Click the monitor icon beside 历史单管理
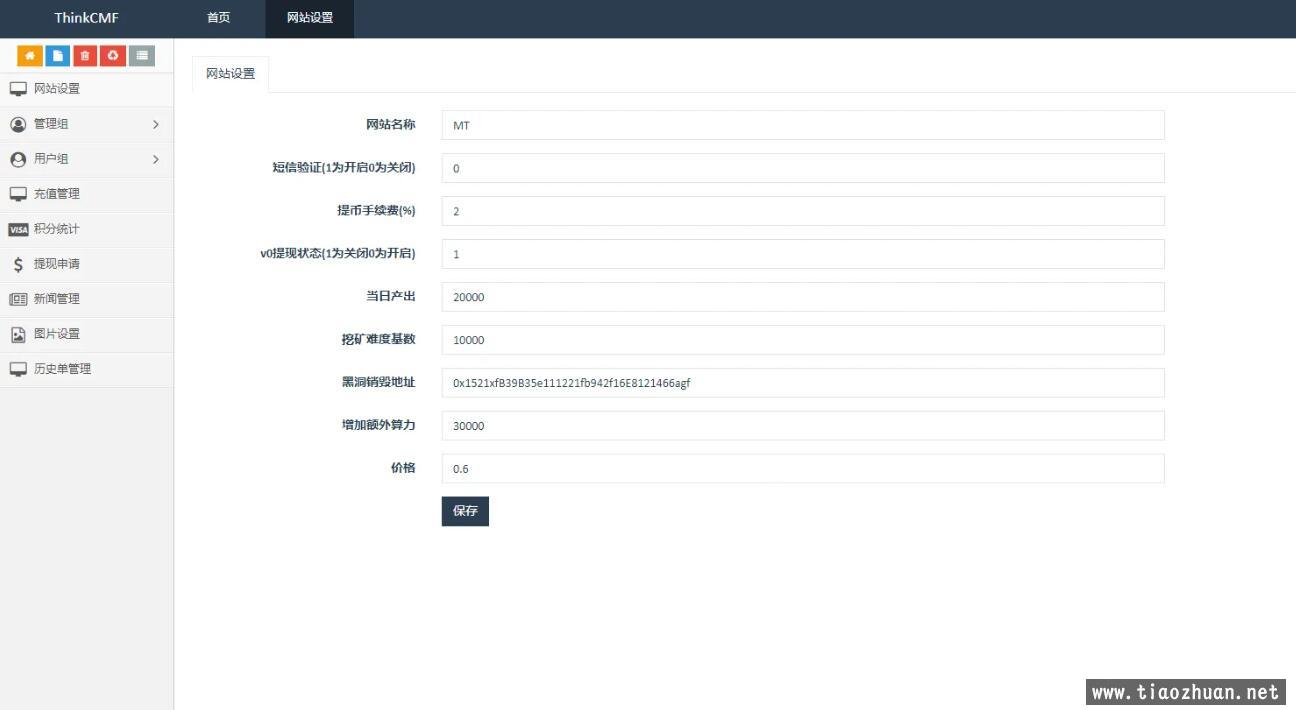Image resolution: width=1296 pixels, height=710 pixels. point(18,369)
